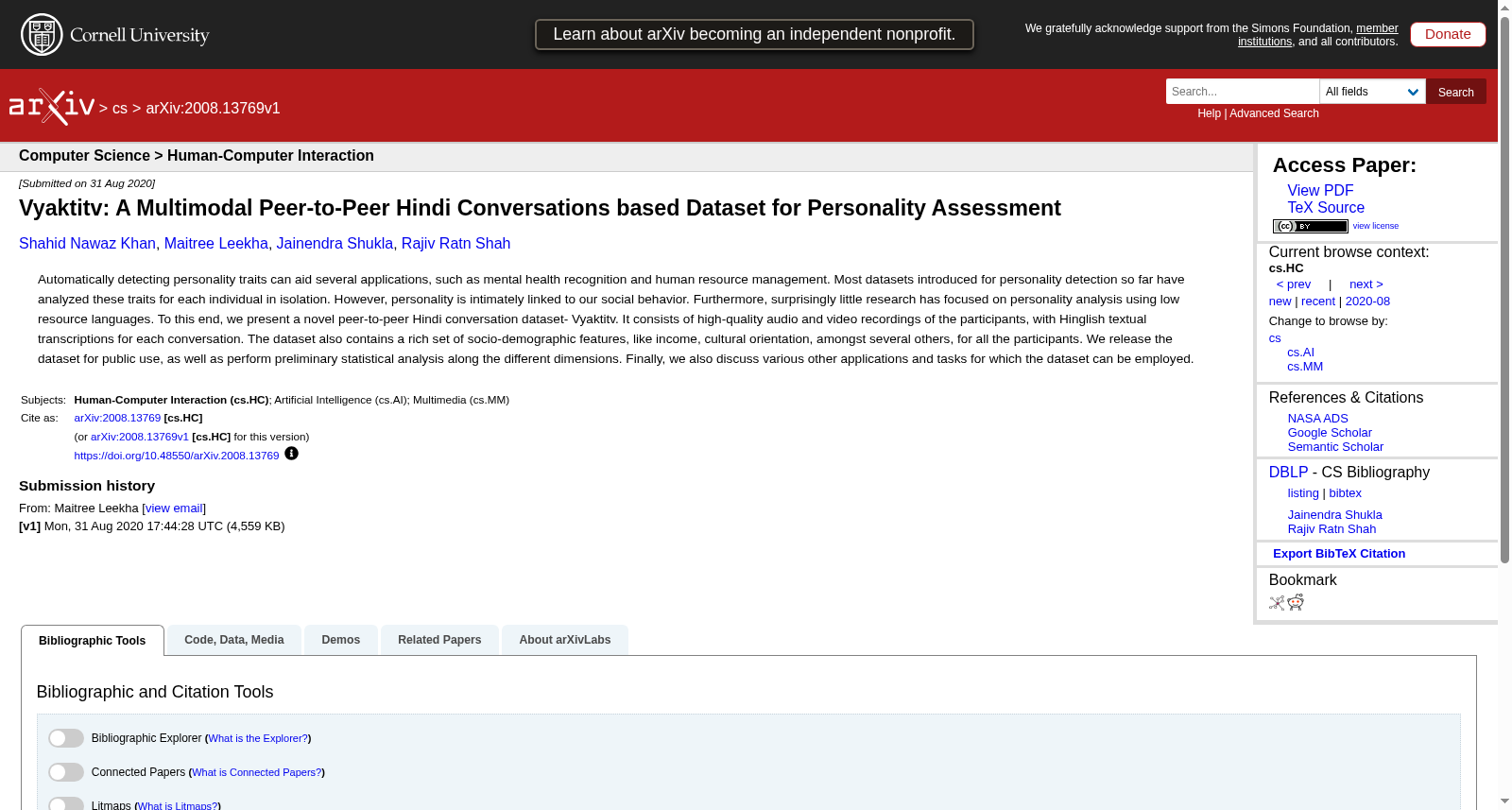This screenshot has height=810, width=1512.
Task: Click the cs breadcrumb link
Action: point(120,109)
